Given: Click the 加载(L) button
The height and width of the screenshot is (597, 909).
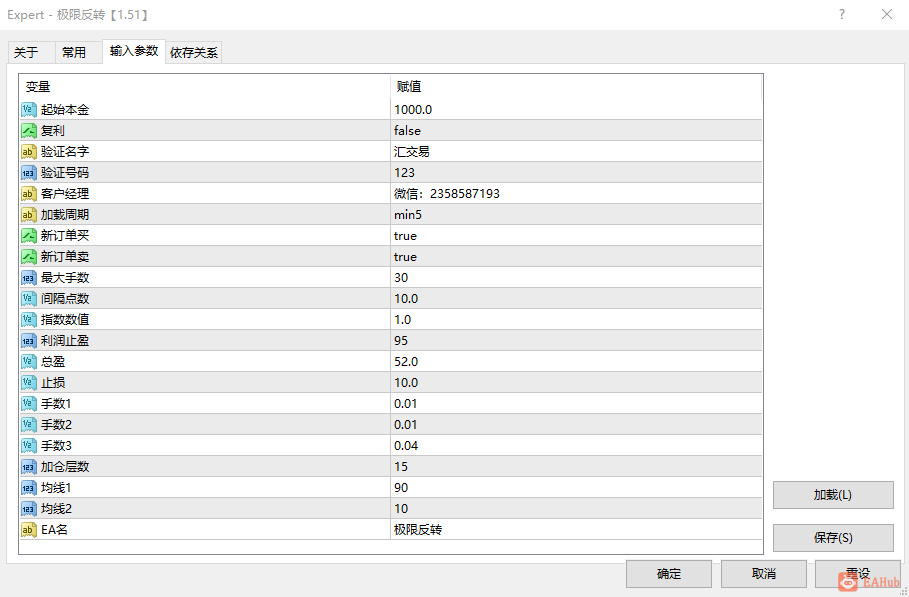Looking at the screenshot, I should pyautogui.click(x=833, y=495).
